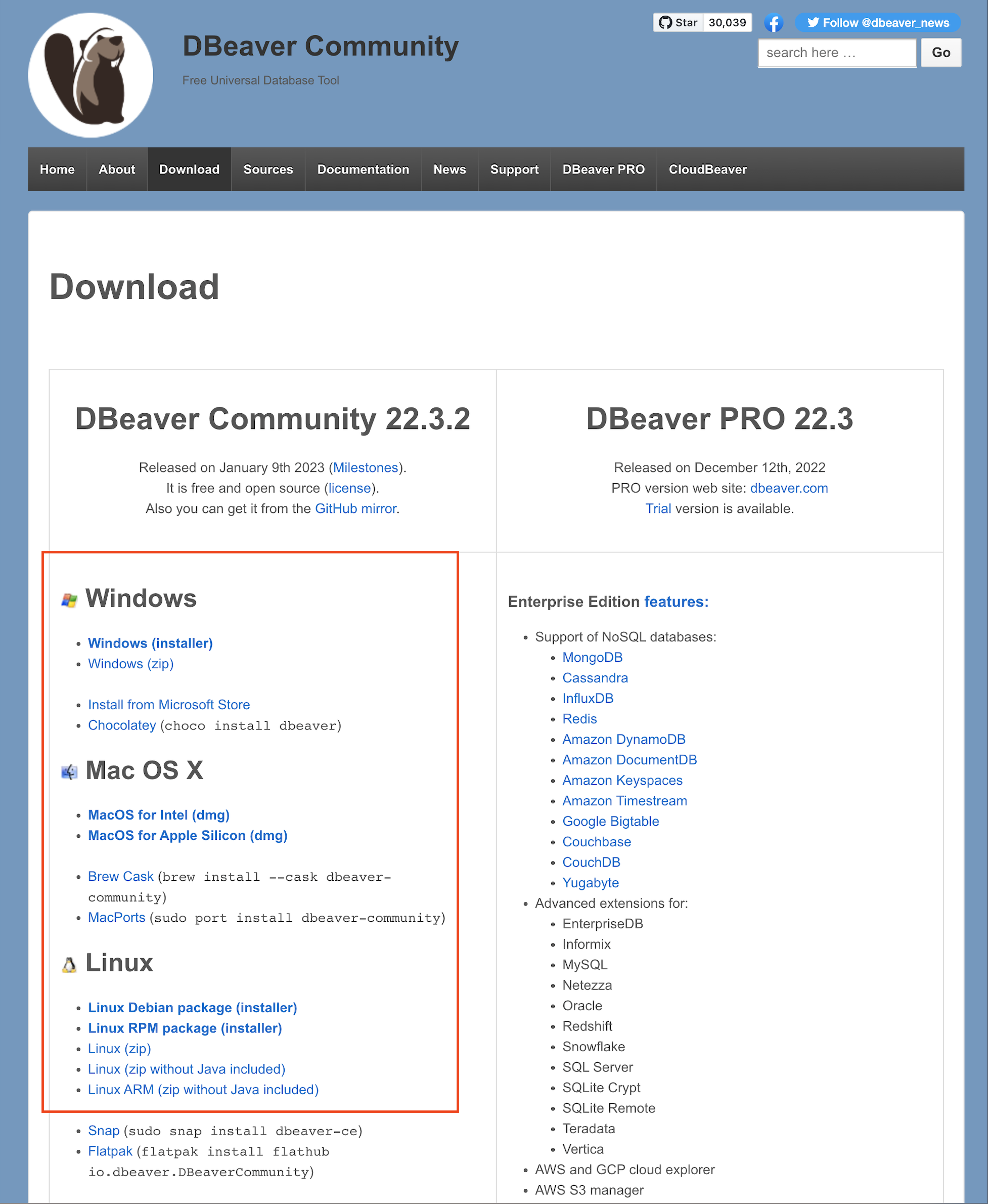Open the GitHub mirror link
The image size is (988, 1204).
coord(355,508)
